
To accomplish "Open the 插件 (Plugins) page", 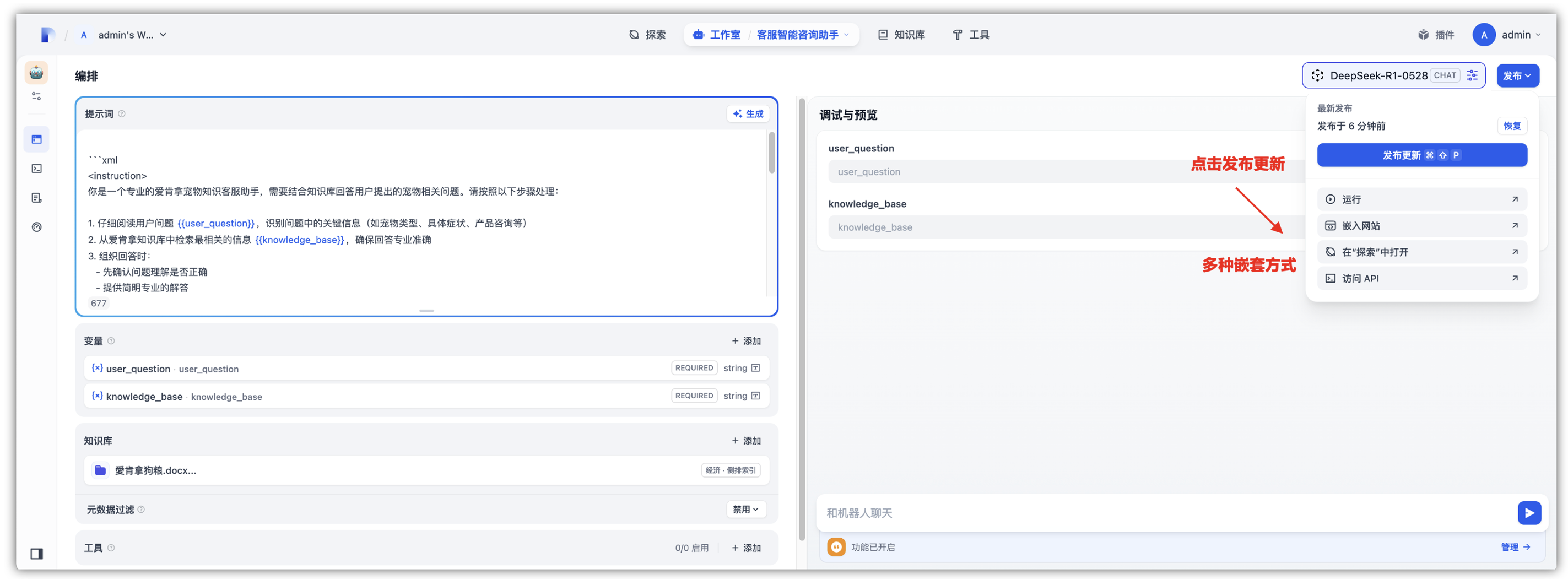I will click(x=1436, y=35).
